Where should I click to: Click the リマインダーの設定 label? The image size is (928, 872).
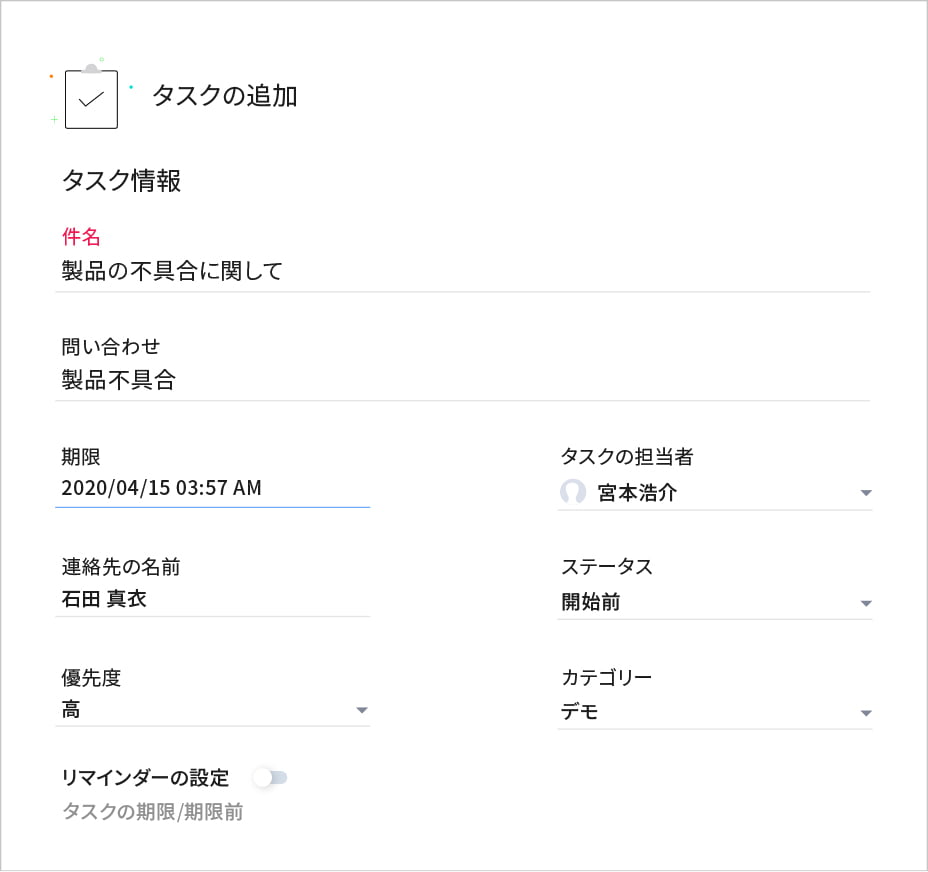[x=146, y=777]
